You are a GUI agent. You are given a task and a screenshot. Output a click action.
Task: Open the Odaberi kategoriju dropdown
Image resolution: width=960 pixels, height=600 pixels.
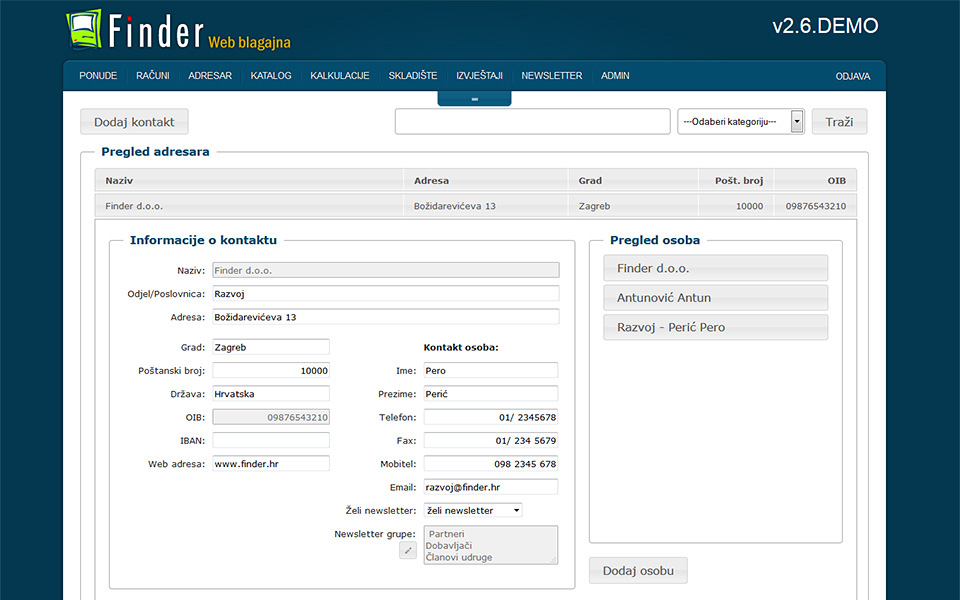741,121
